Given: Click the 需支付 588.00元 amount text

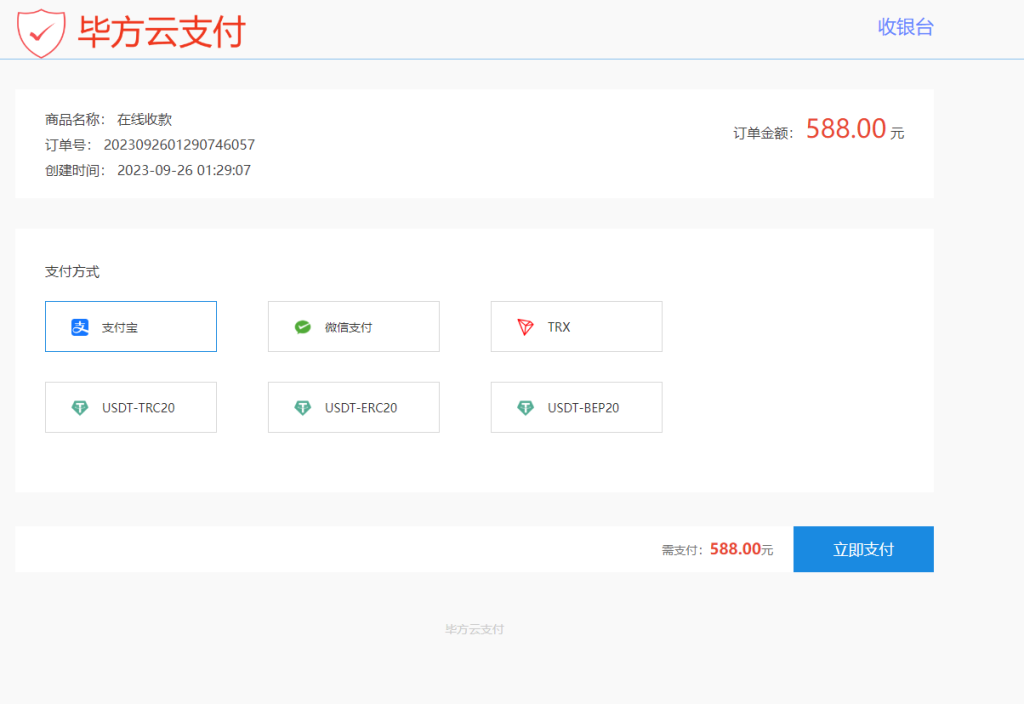Looking at the screenshot, I should pos(716,549).
